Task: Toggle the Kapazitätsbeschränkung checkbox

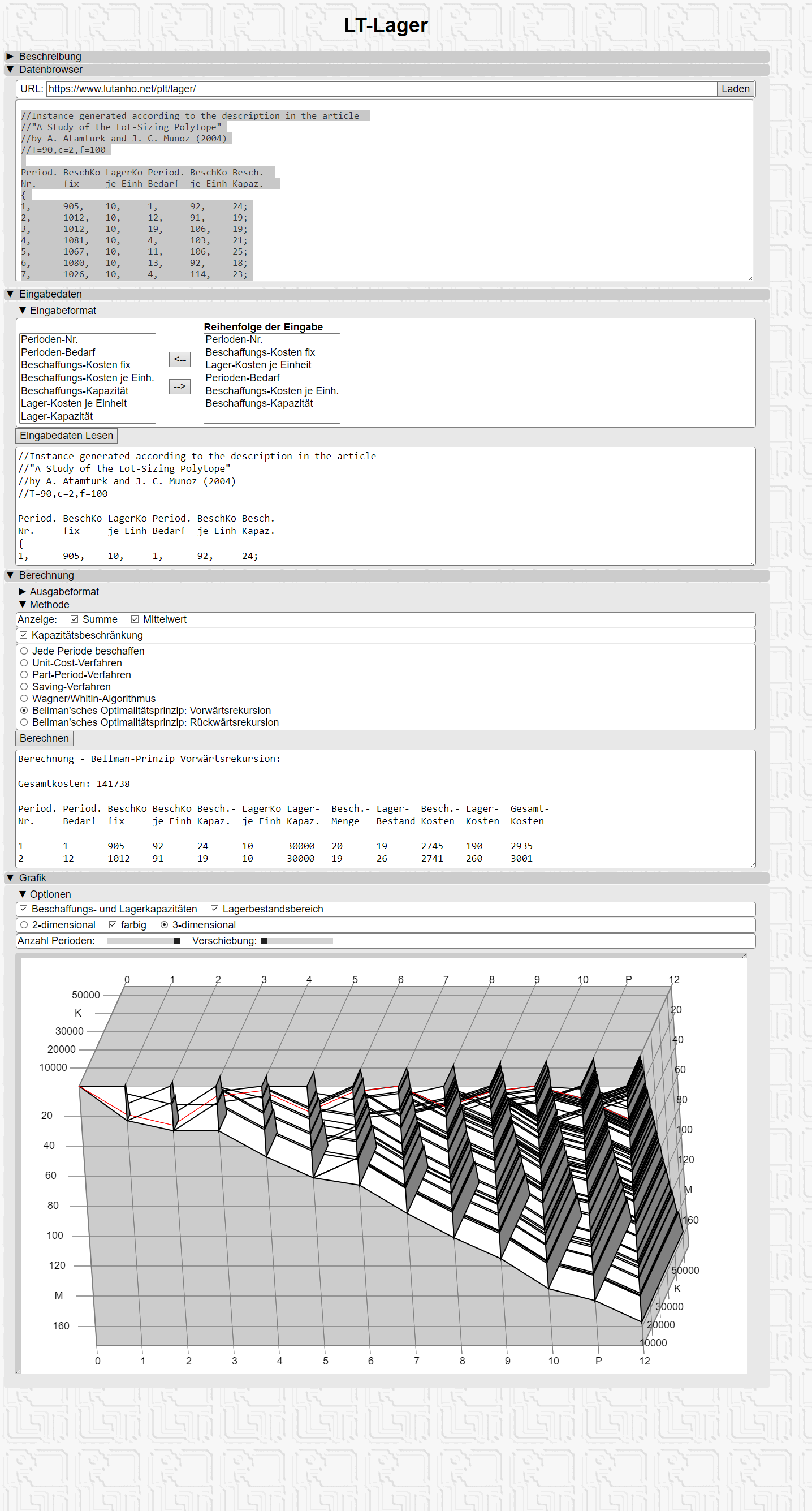Action: pyautogui.click(x=23, y=635)
